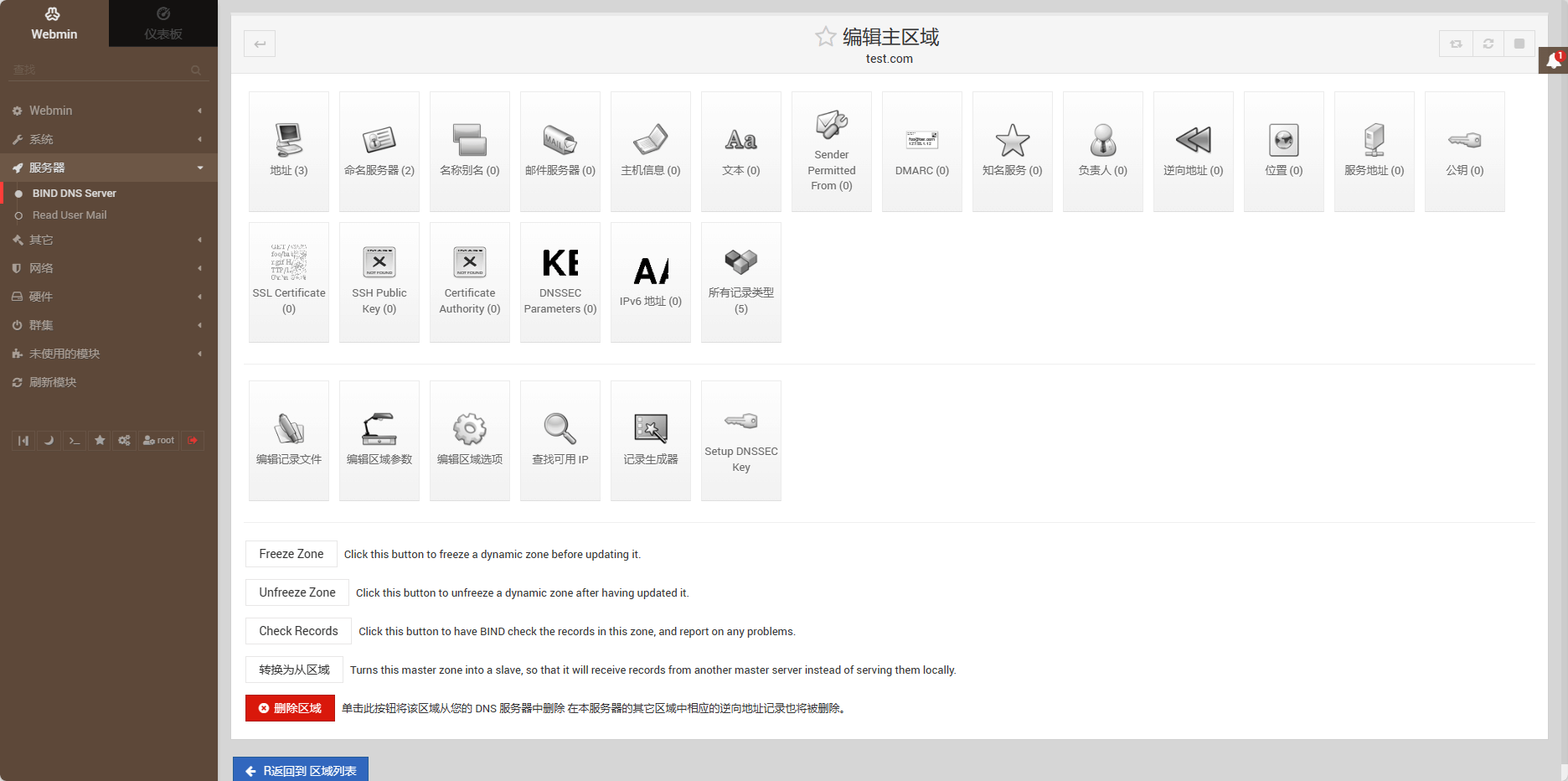Open the 查找可用 IP magnifier icon
Viewport: 1568px width, 781px height.
pos(560,440)
